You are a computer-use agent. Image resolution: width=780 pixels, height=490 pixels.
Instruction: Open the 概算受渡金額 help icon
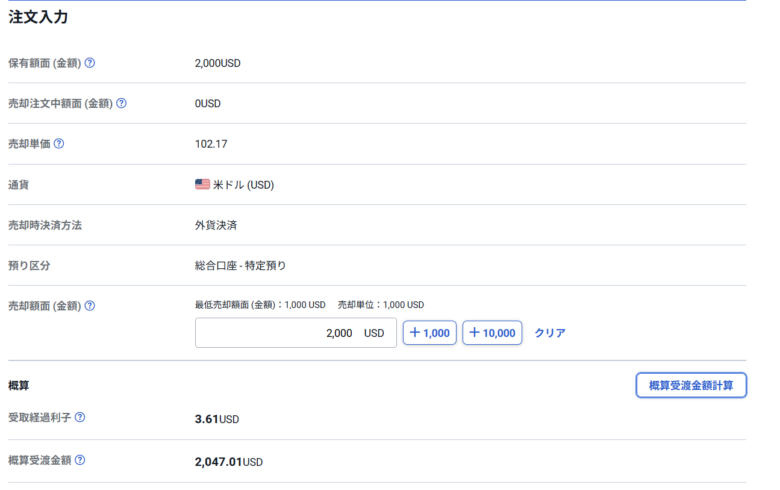pos(80,461)
